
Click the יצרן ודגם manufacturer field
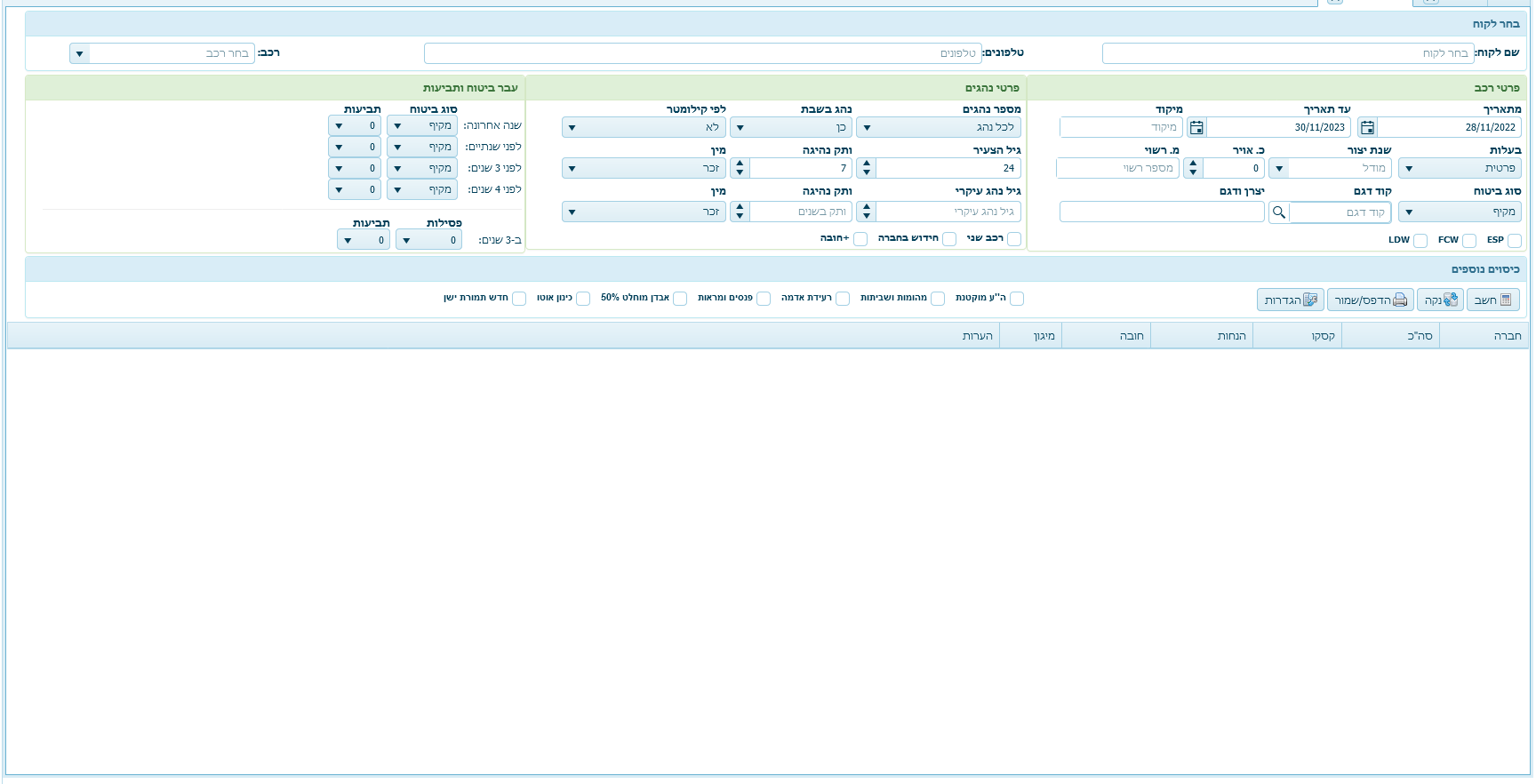(x=1162, y=212)
